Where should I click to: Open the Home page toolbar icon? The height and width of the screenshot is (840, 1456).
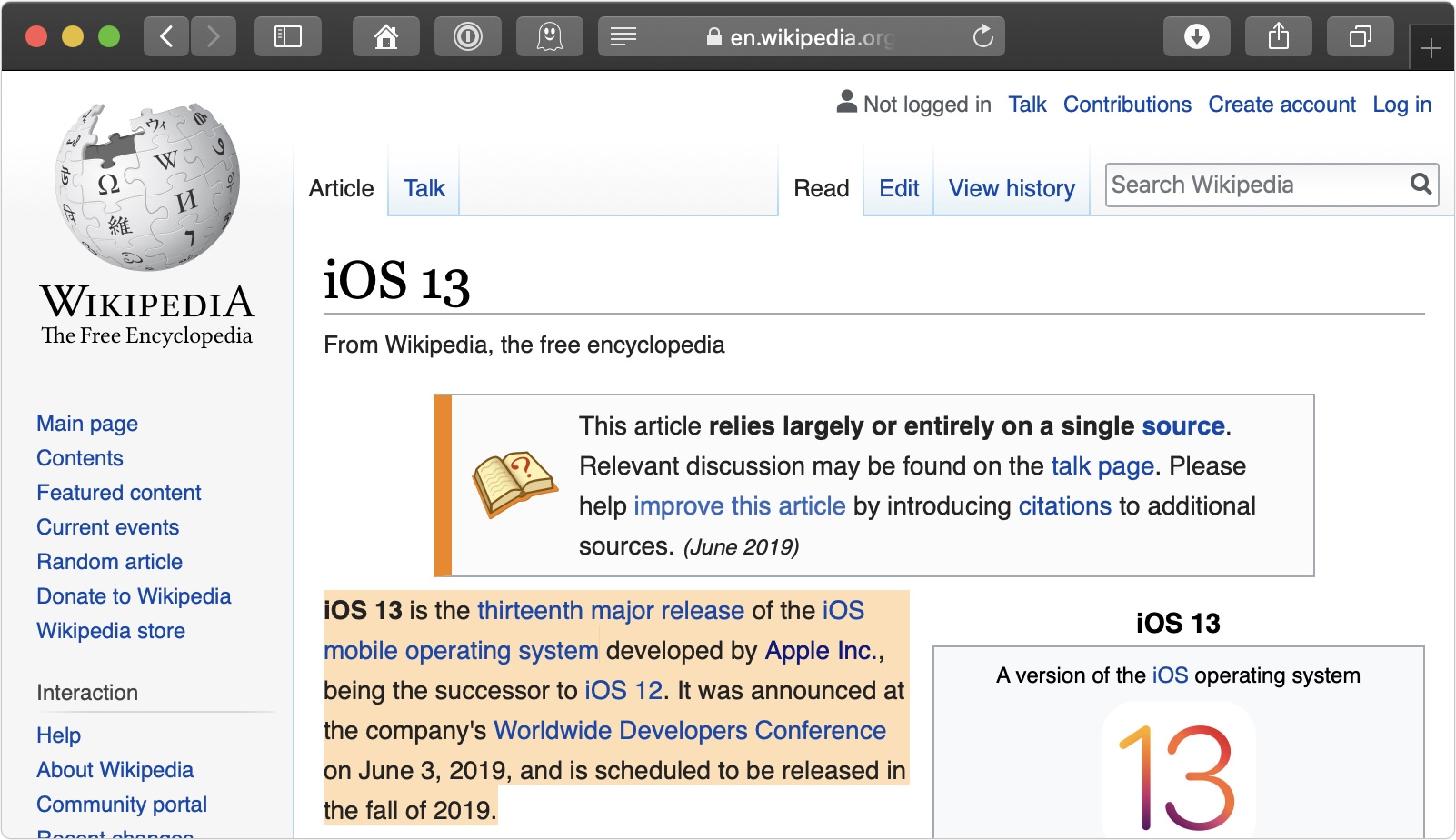point(386,36)
